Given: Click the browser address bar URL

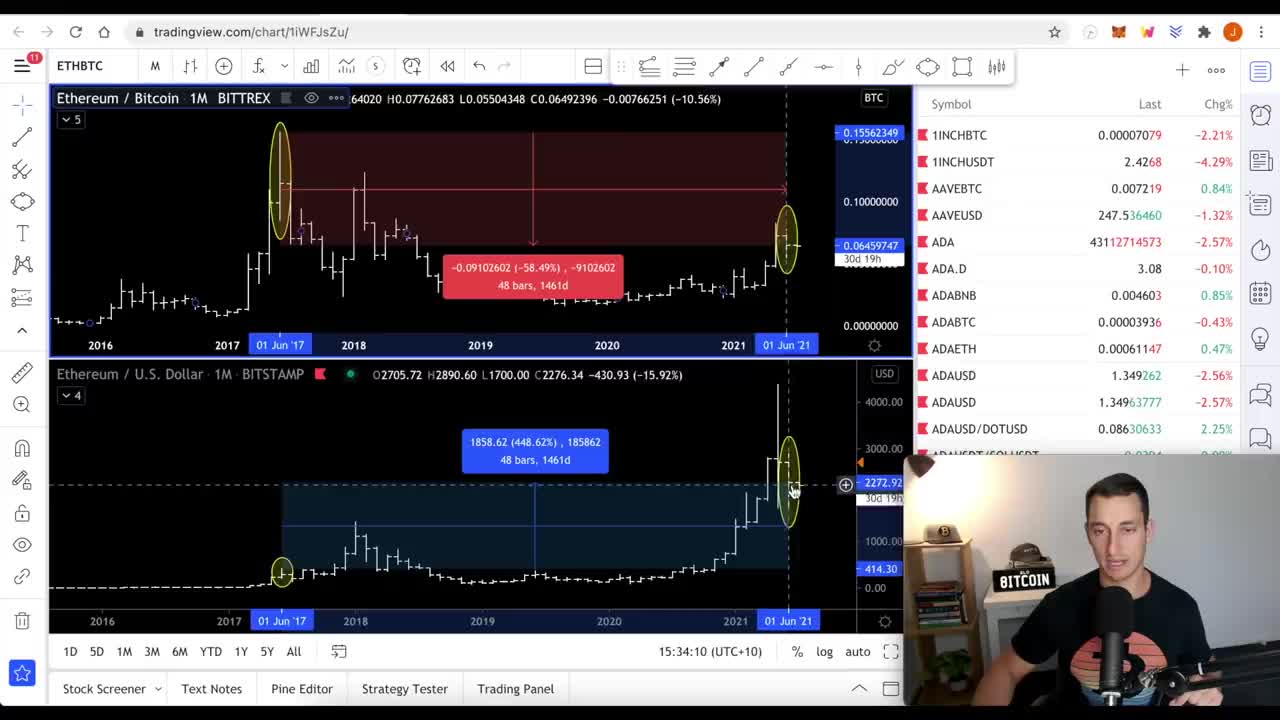Looking at the screenshot, I should tap(251, 32).
